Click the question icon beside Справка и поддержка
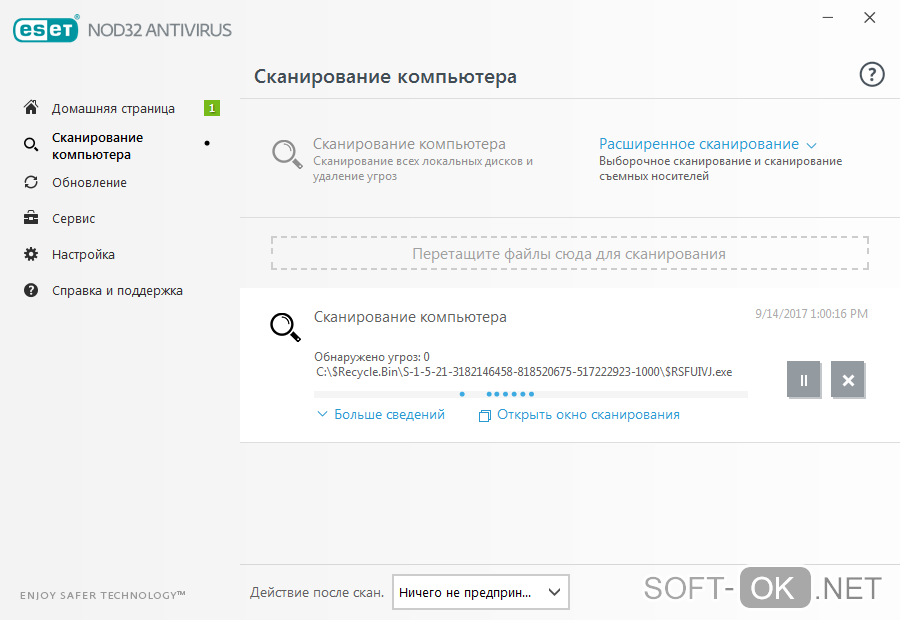The width and height of the screenshot is (900, 620). [x=31, y=290]
